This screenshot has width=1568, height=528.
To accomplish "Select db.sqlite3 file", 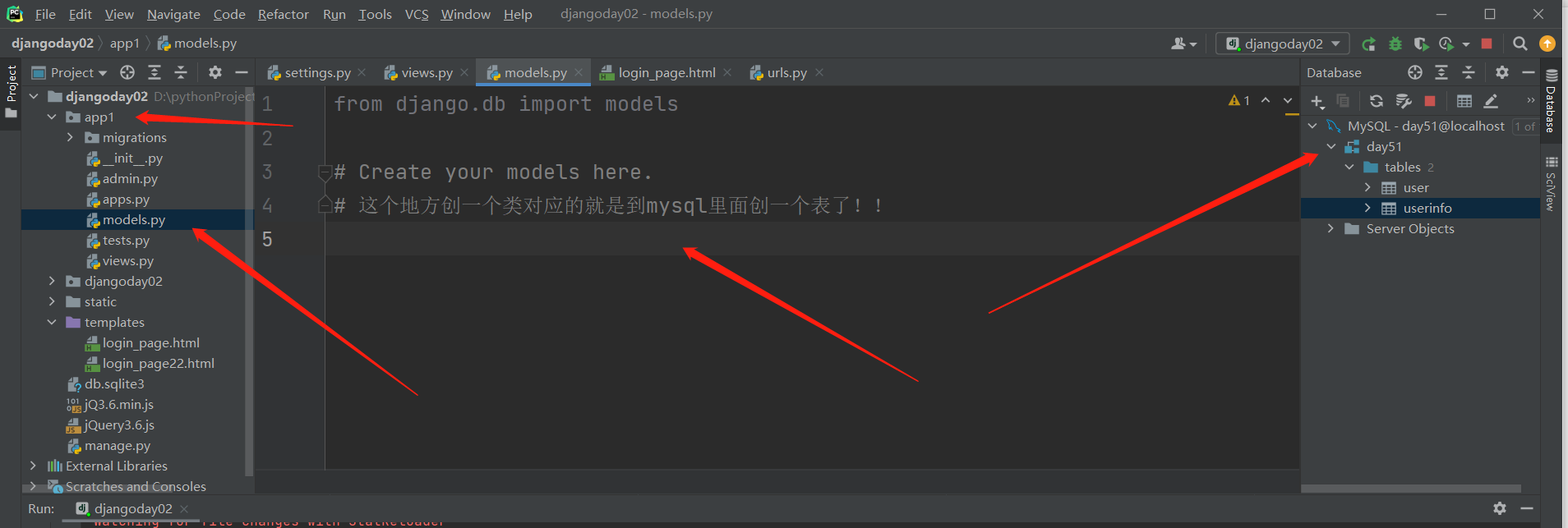I will tap(114, 384).
